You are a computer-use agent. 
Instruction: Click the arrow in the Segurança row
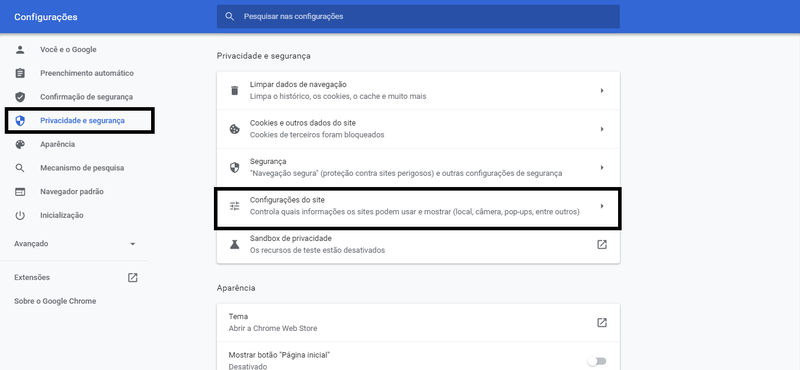[602, 167]
